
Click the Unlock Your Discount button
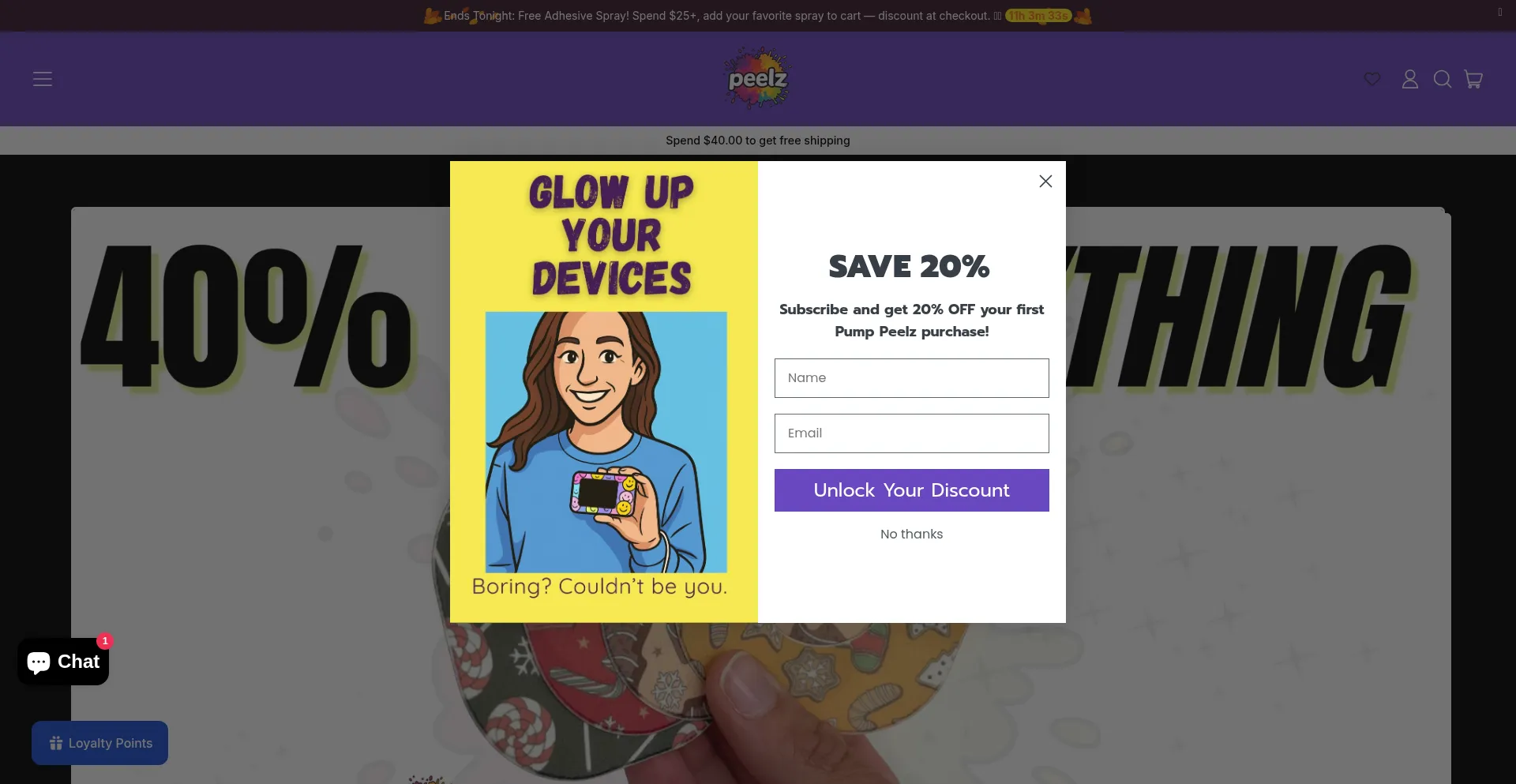click(x=911, y=490)
